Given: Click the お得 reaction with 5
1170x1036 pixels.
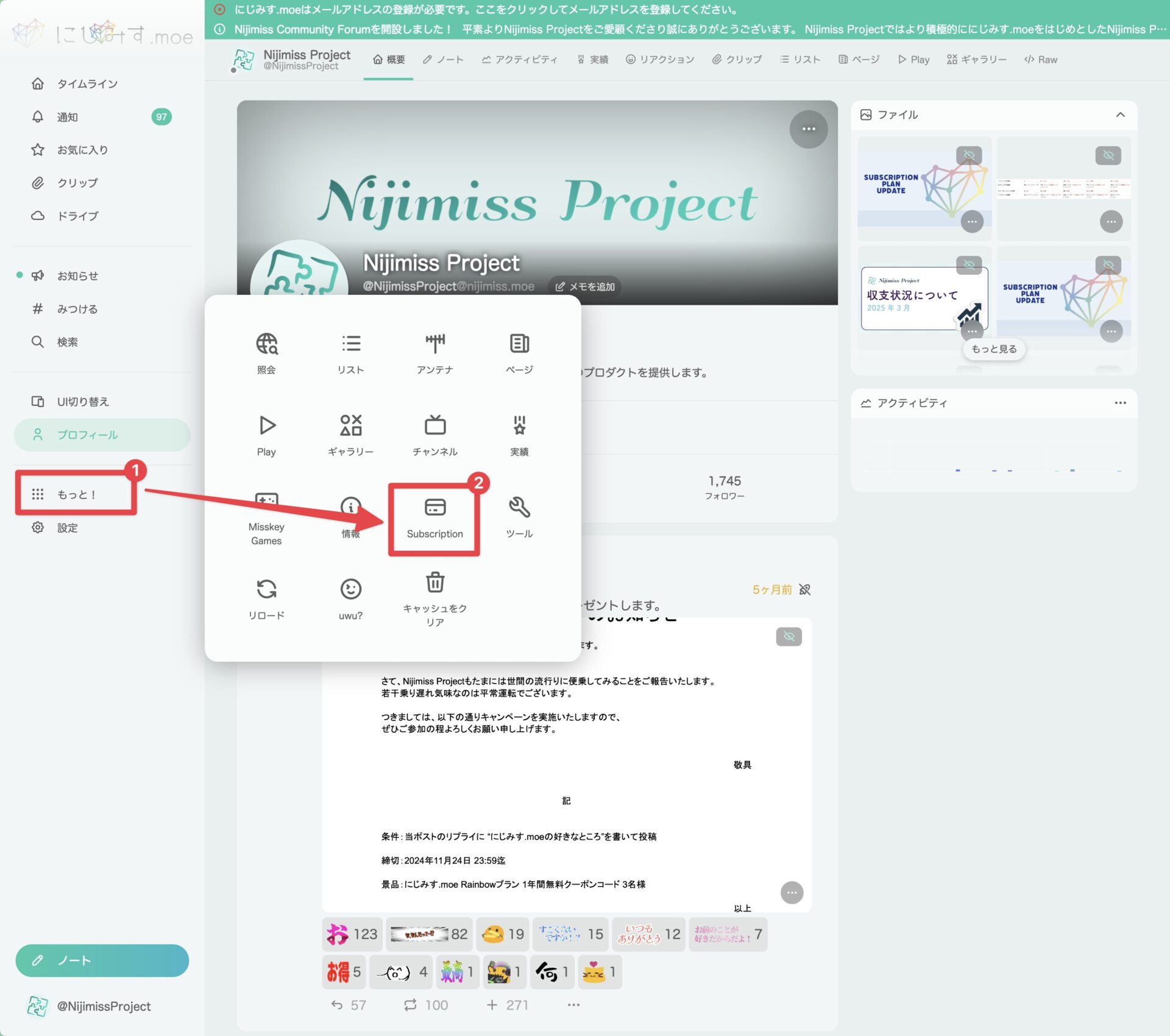Looking at the screenshot, I should 344,971.
